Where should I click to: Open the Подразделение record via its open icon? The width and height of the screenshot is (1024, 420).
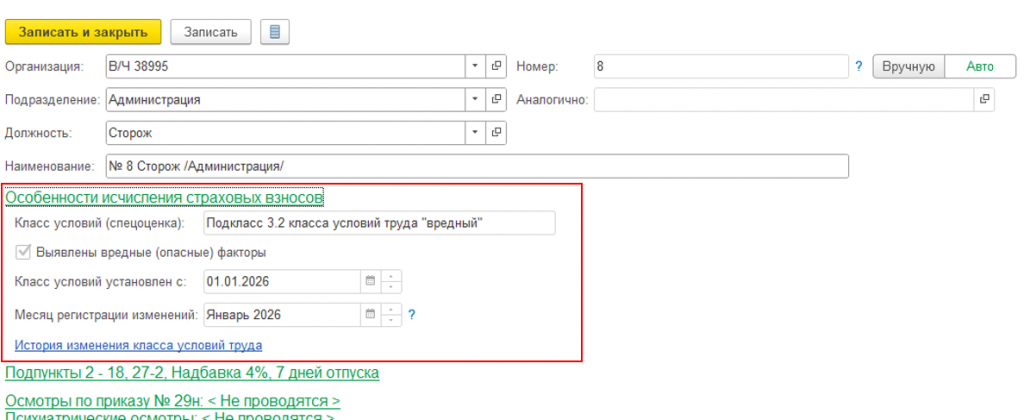496,99
